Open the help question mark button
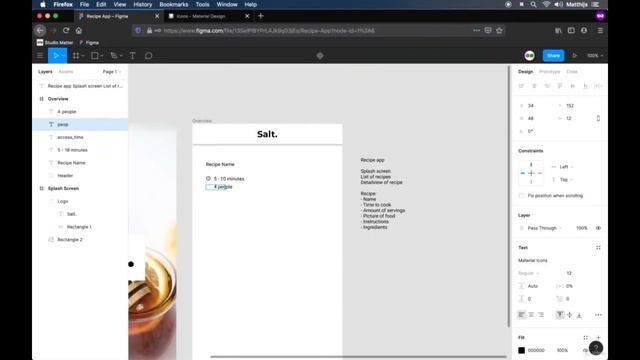This screenshot has height=360, width=640. point(596,348)
